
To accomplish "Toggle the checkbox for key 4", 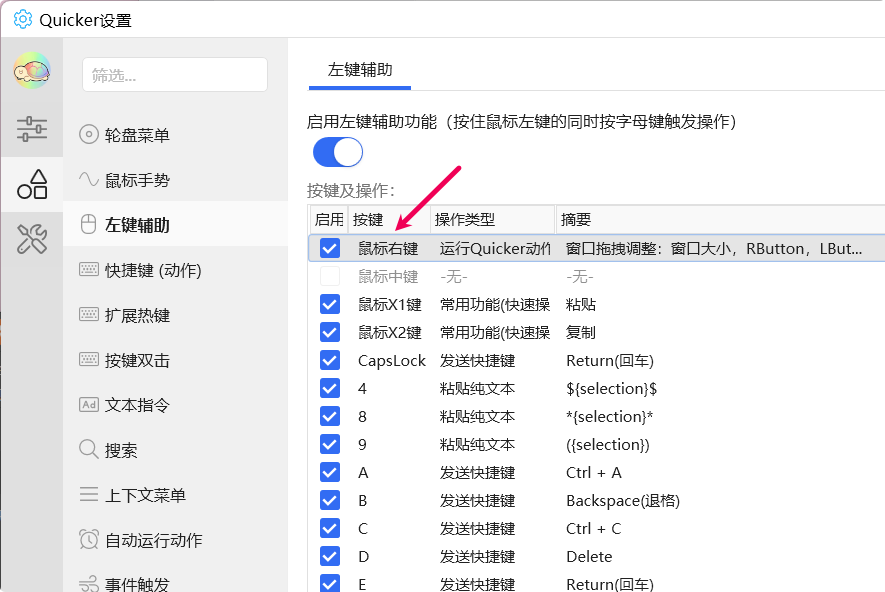I will click(x=330, y=388).
